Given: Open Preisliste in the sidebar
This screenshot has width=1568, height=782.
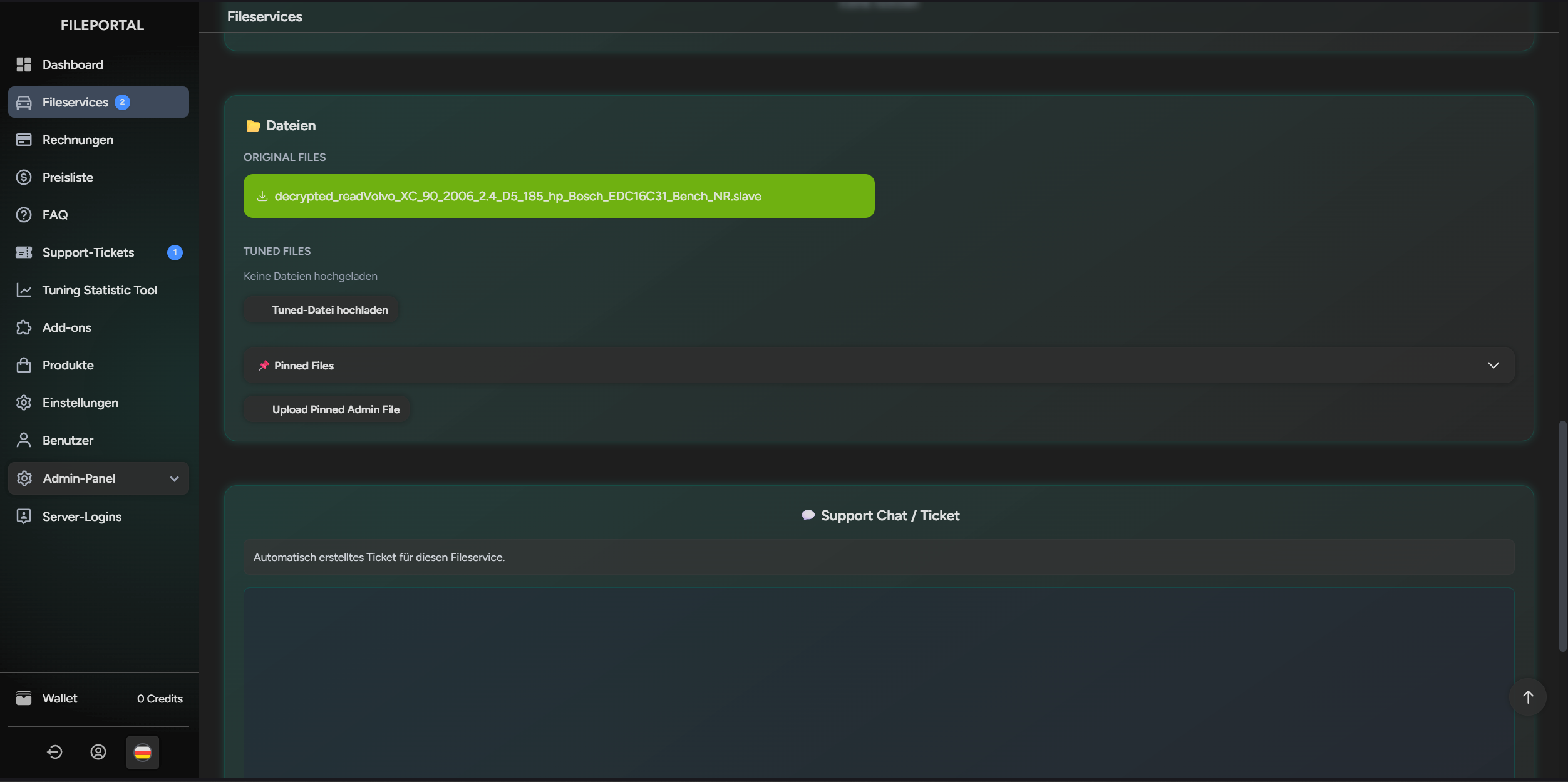Looking at the screenshot, I should (68, 177).
